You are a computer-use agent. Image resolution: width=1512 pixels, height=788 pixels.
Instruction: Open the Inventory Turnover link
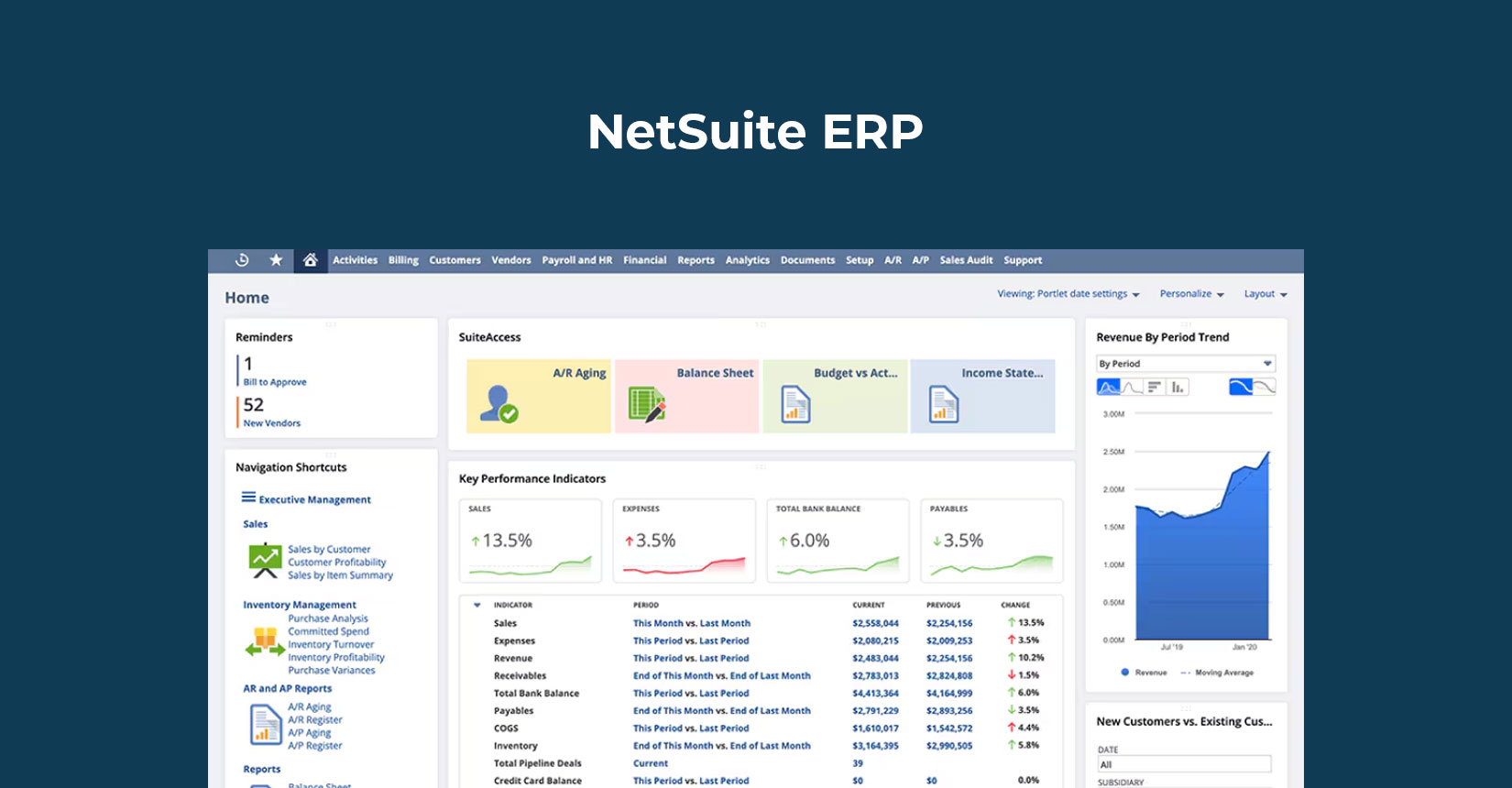[331, 644]
